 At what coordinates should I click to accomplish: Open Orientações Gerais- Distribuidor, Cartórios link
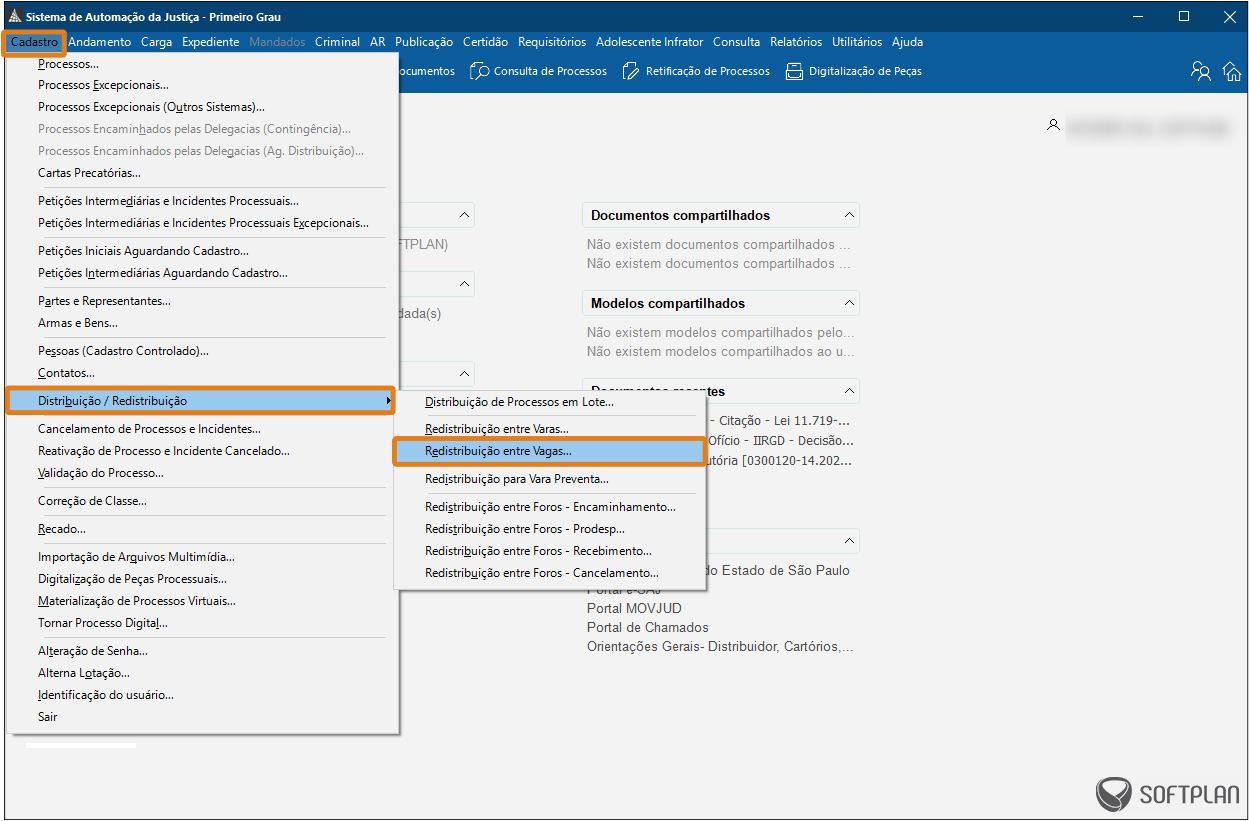point(720,647)
